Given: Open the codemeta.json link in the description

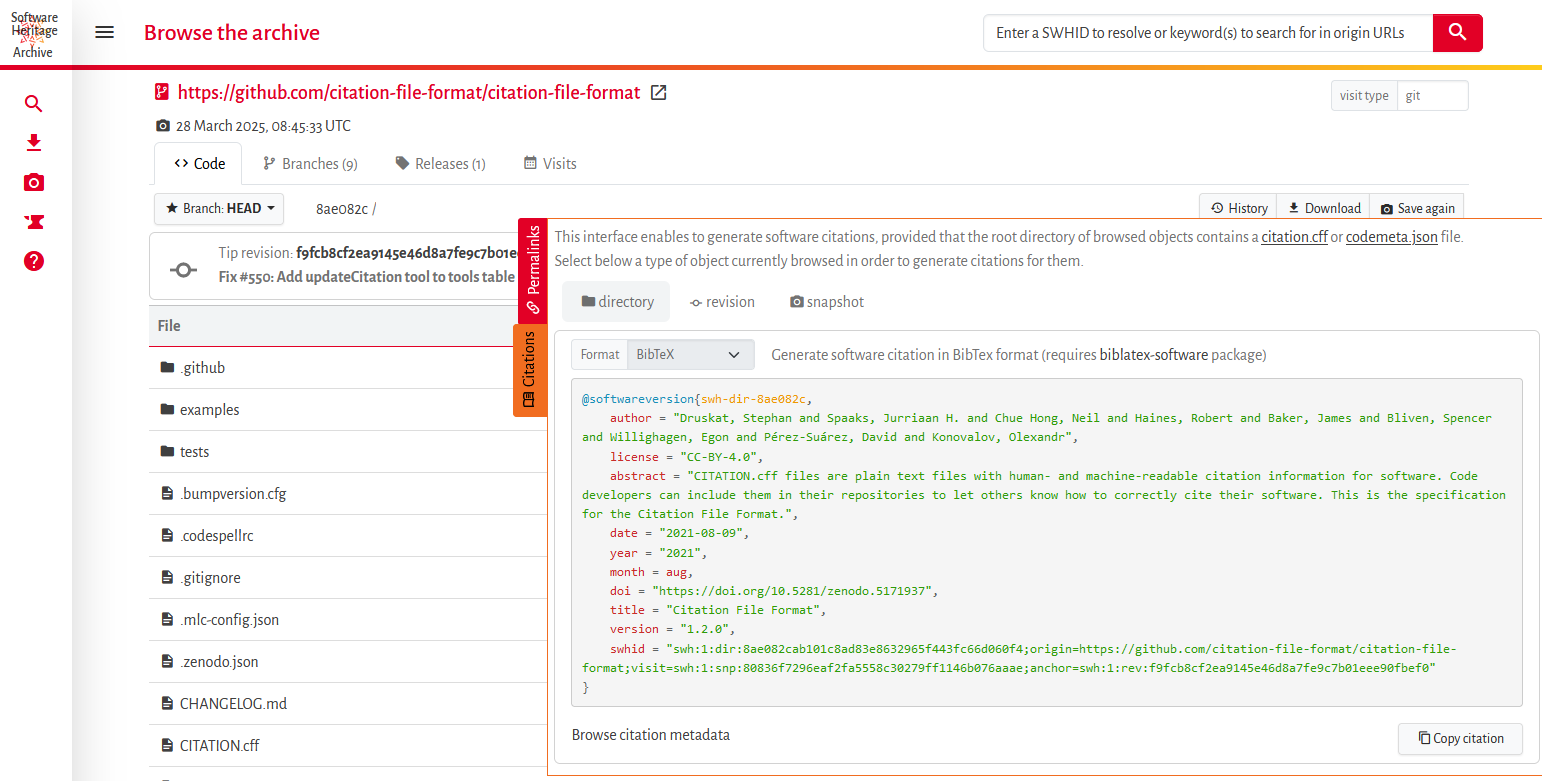Looking at the screenshot, I should coord(1391,237).
